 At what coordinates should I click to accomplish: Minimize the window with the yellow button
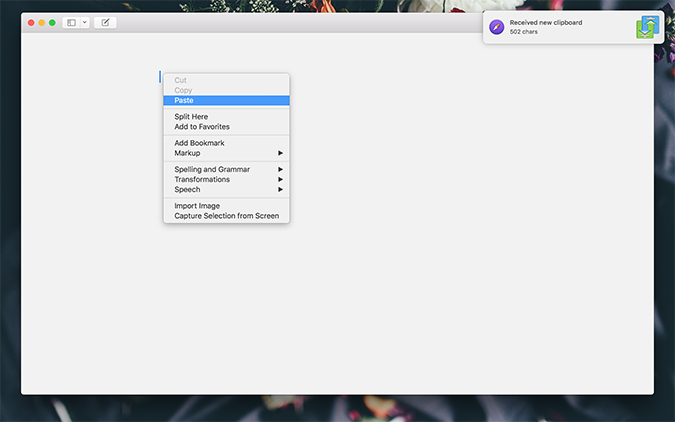coord(42,22)
